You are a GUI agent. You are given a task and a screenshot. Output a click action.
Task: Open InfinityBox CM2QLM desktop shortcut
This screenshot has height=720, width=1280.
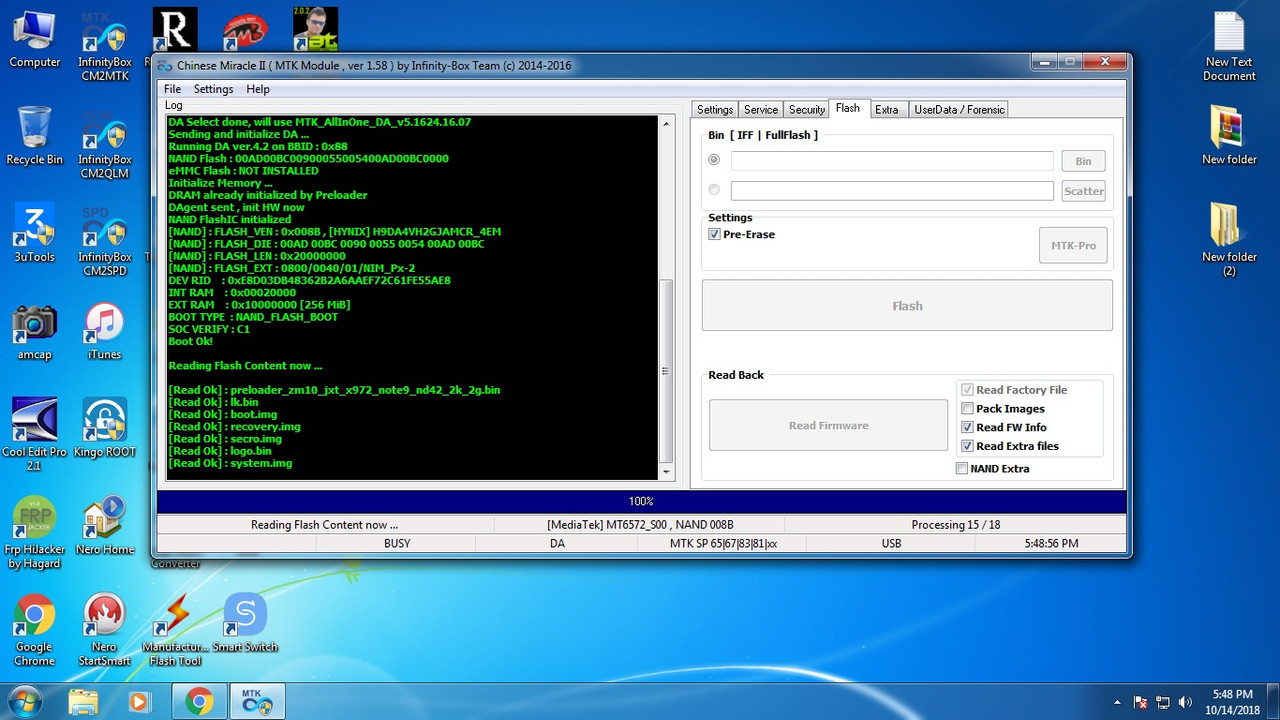tap(104, 144)
